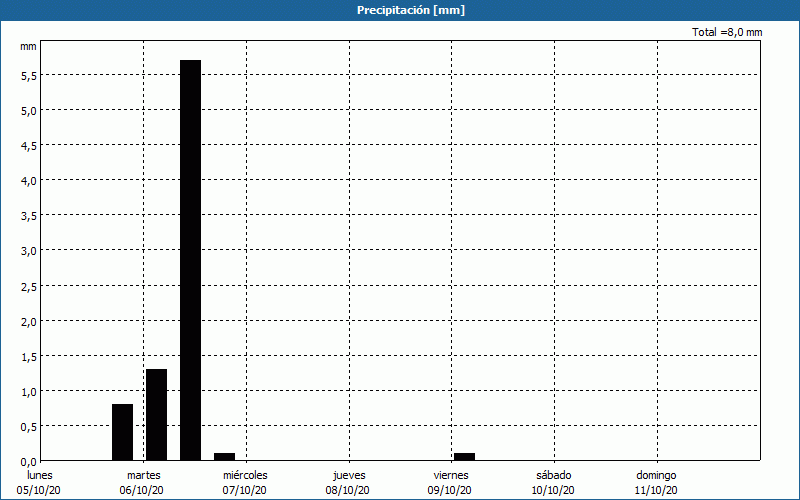The height and width of the screenshot is (500, 800).
Task: Click the small bar at viernes
Action: click(x=464, y=457)
